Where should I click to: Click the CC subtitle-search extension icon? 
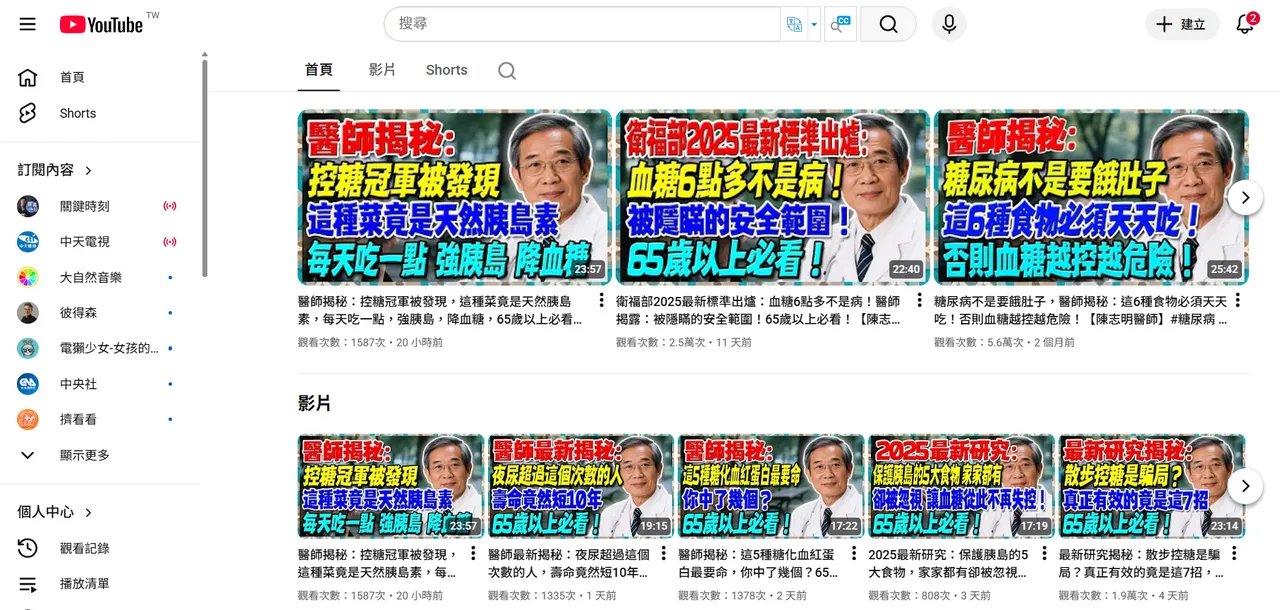838,23
